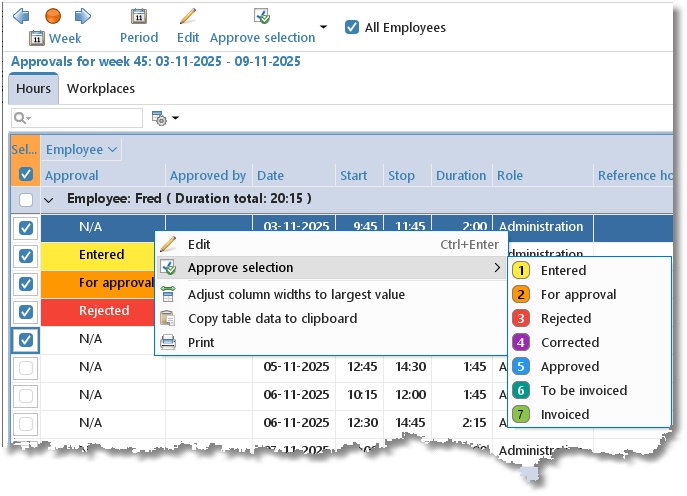Click the Approve selection toolbar label

(262, 38)
